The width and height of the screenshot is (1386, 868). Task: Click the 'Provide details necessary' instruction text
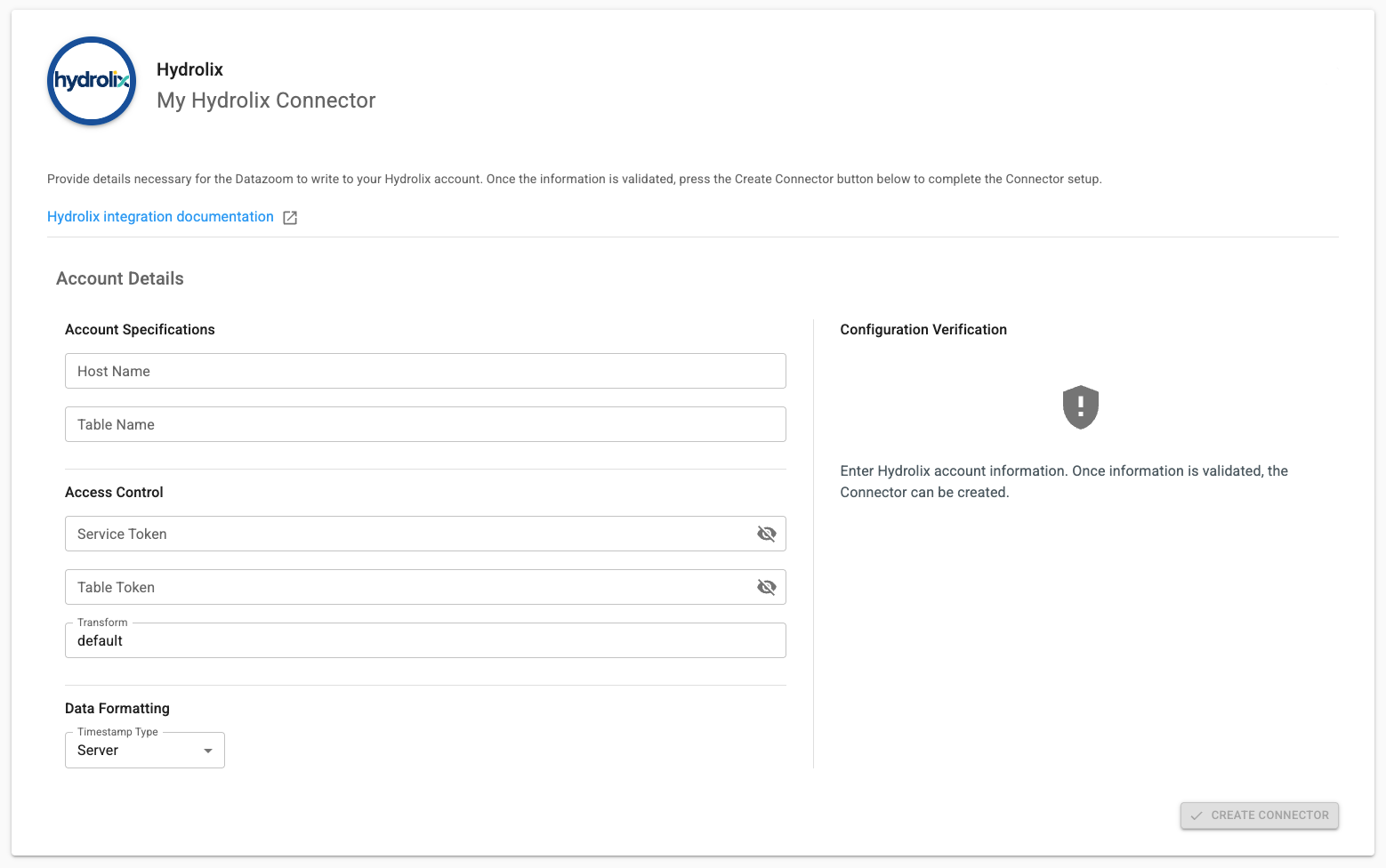point(575,179)
